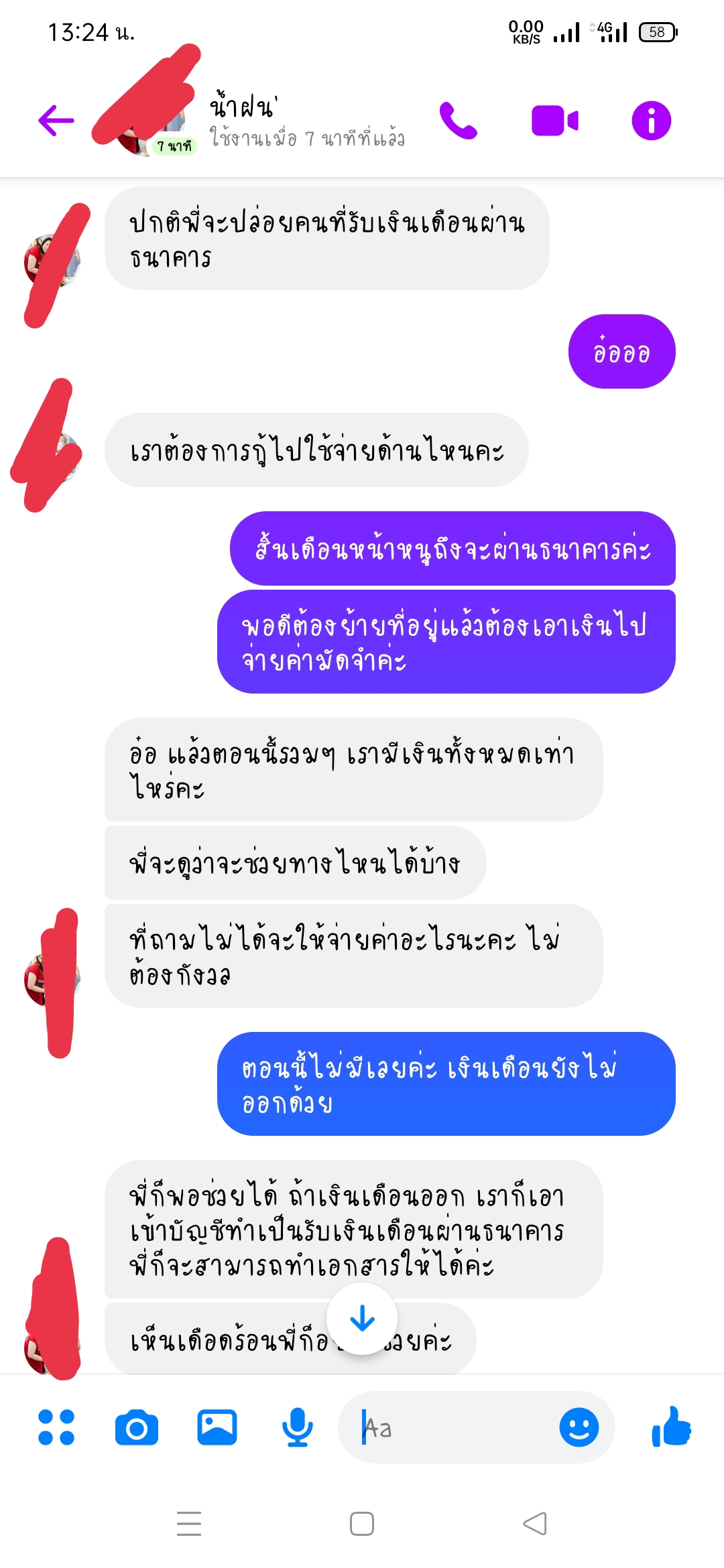Jump to latest messages with down arrow
The image size is (724, 1568).
pyautogui.click(x=362, y=1319)
